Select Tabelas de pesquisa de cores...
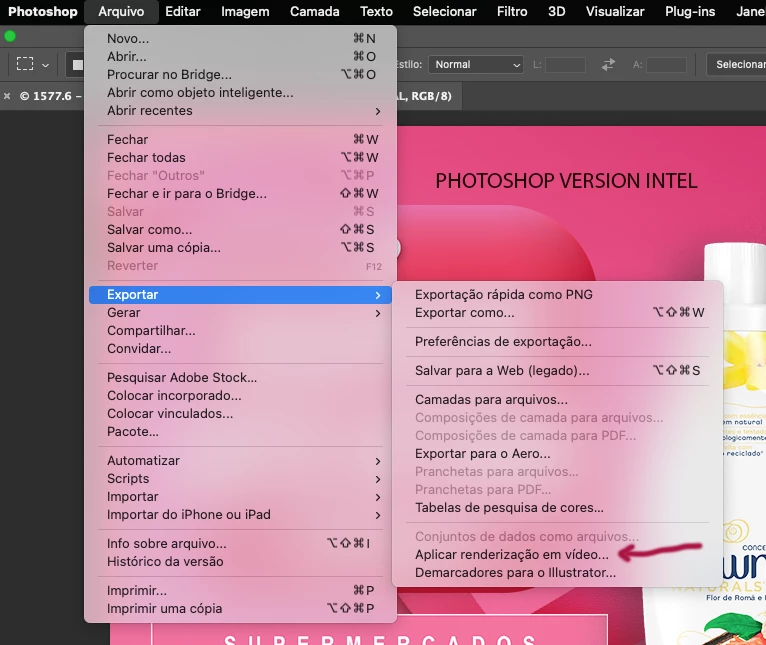 [x=557, y=508]
